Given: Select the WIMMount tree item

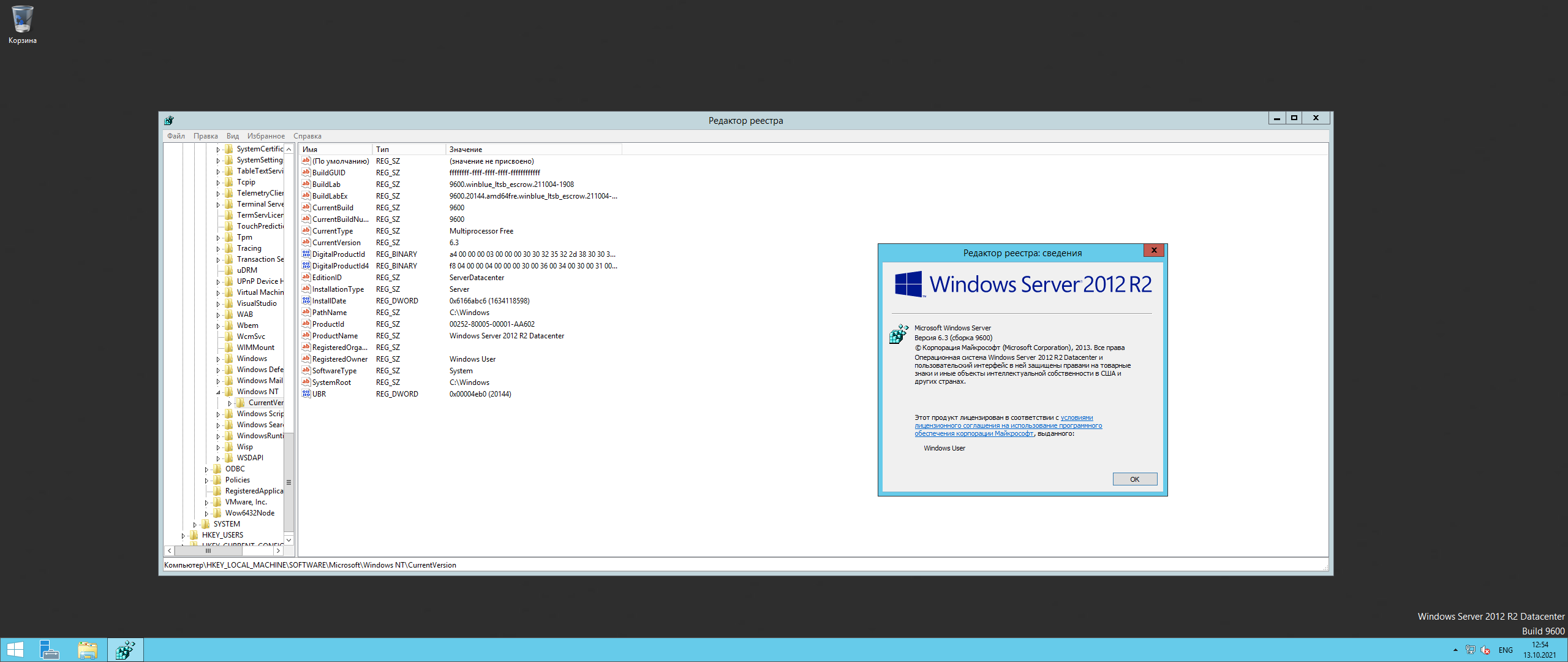Looking at the screenshot, I should tap(255, 348).
